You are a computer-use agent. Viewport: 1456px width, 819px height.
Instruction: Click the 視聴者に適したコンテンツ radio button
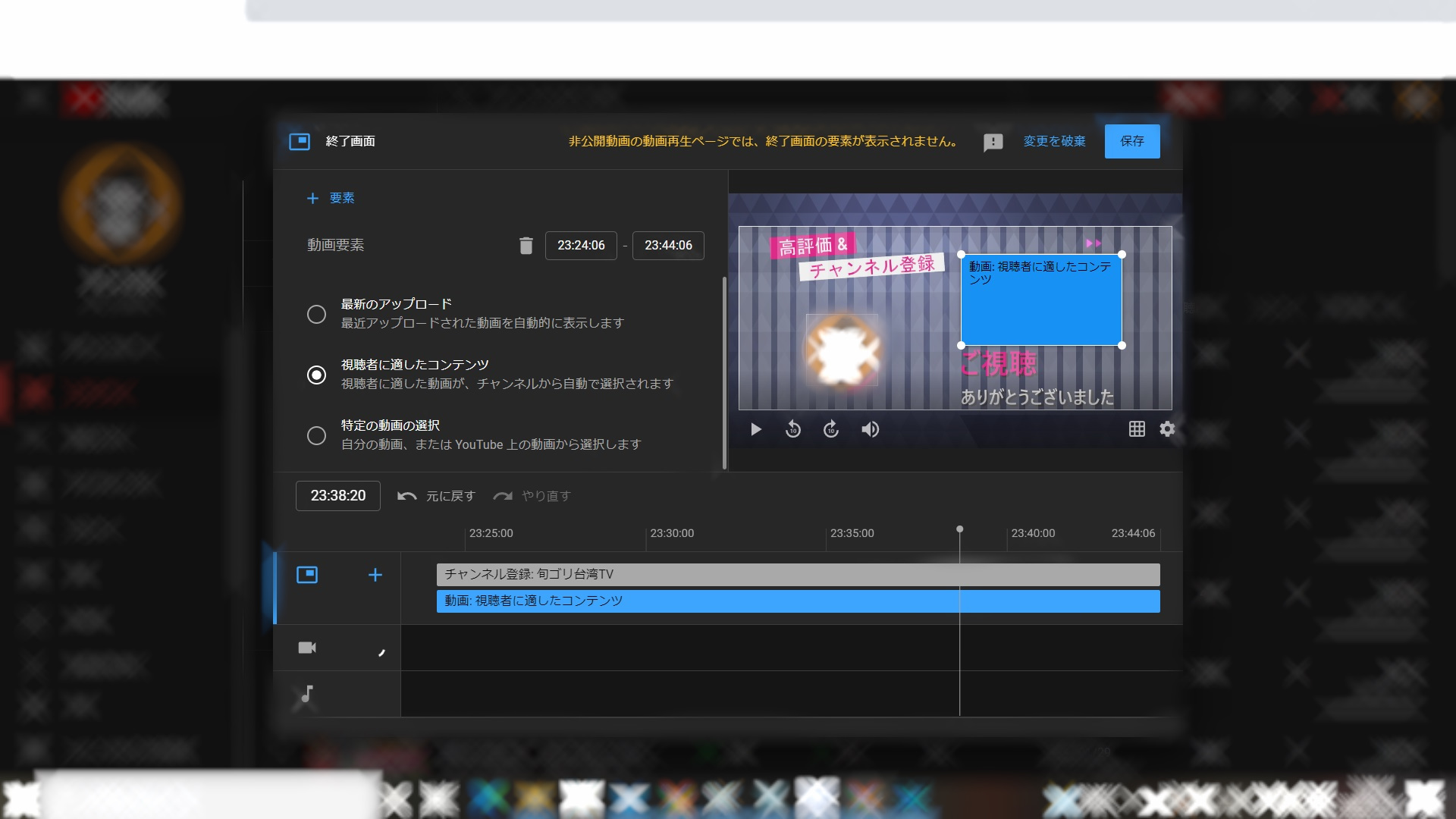pyautogui.click(x=316, y=375)
